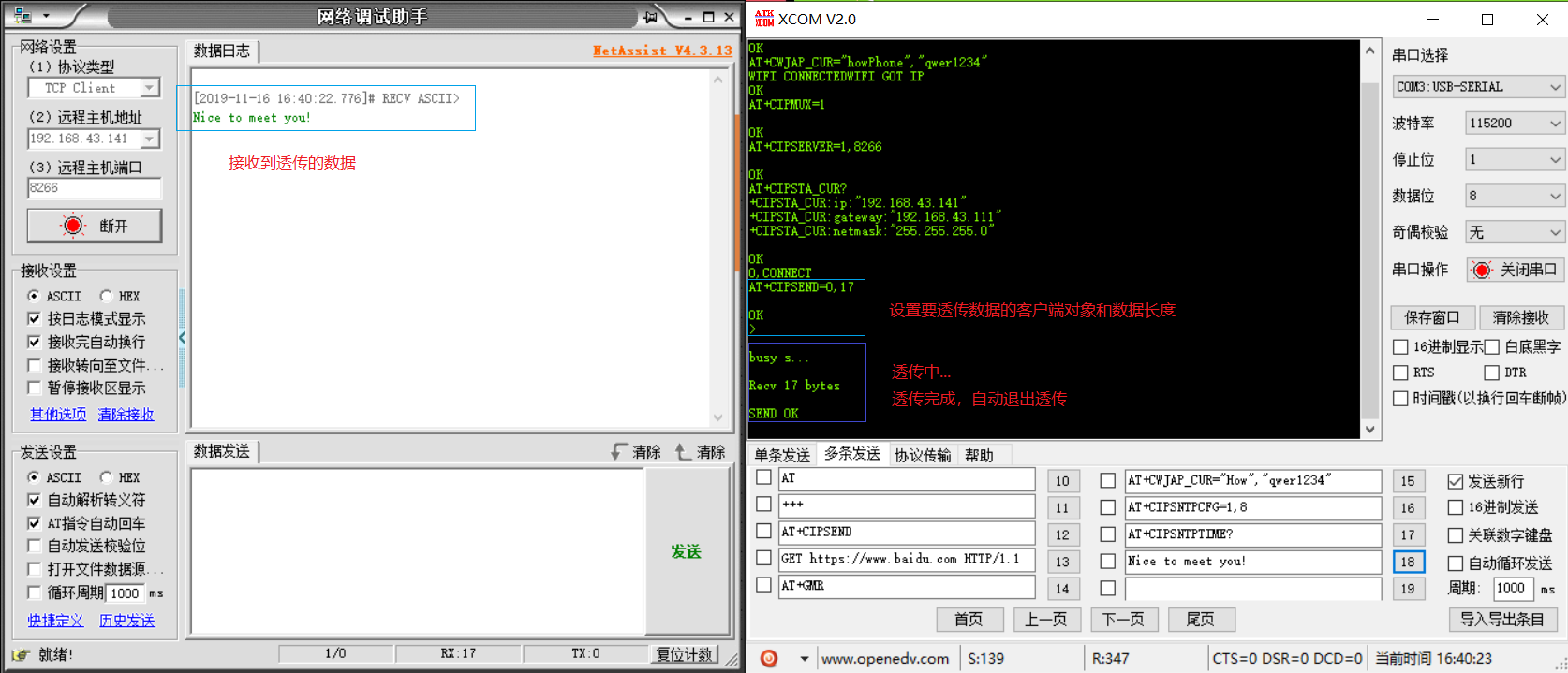The width and height of the screenshot is (1568, 673).
Task: Click the clear icon with the bent arrow above the send area
Action: tap(619, 452)
